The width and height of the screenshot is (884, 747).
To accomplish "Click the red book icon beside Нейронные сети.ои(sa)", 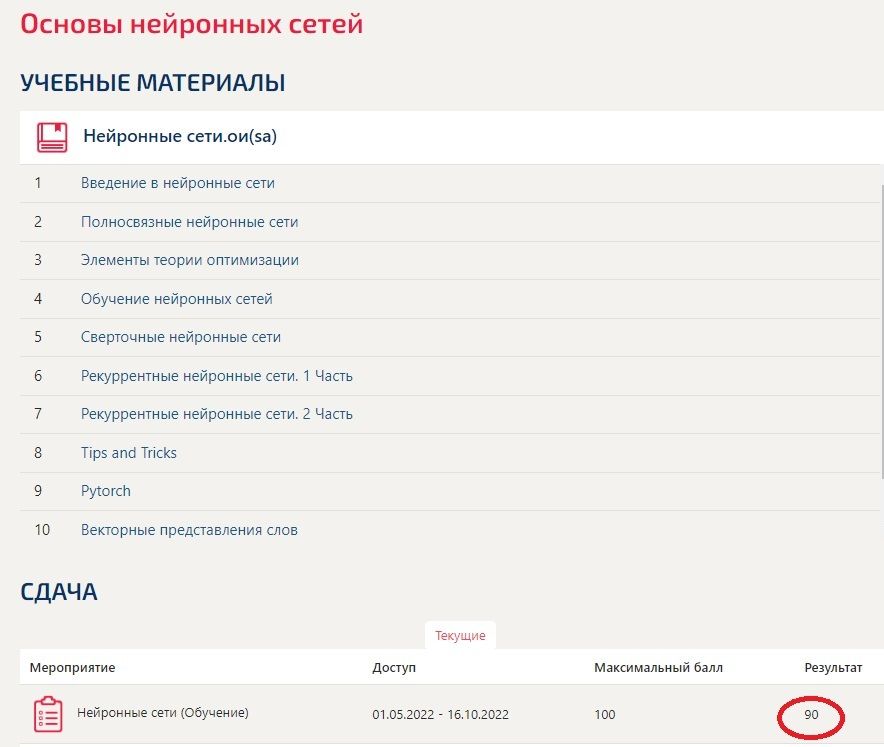I will coord(52,137).
